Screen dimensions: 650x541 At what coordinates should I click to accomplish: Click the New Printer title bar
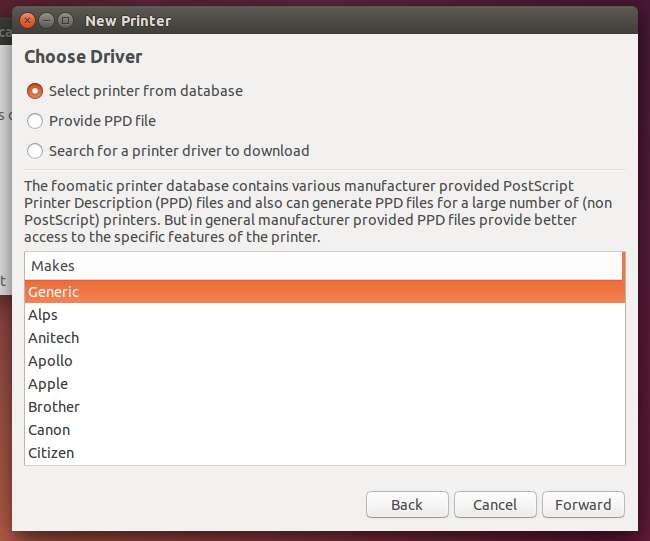click(x=350, y=20)
